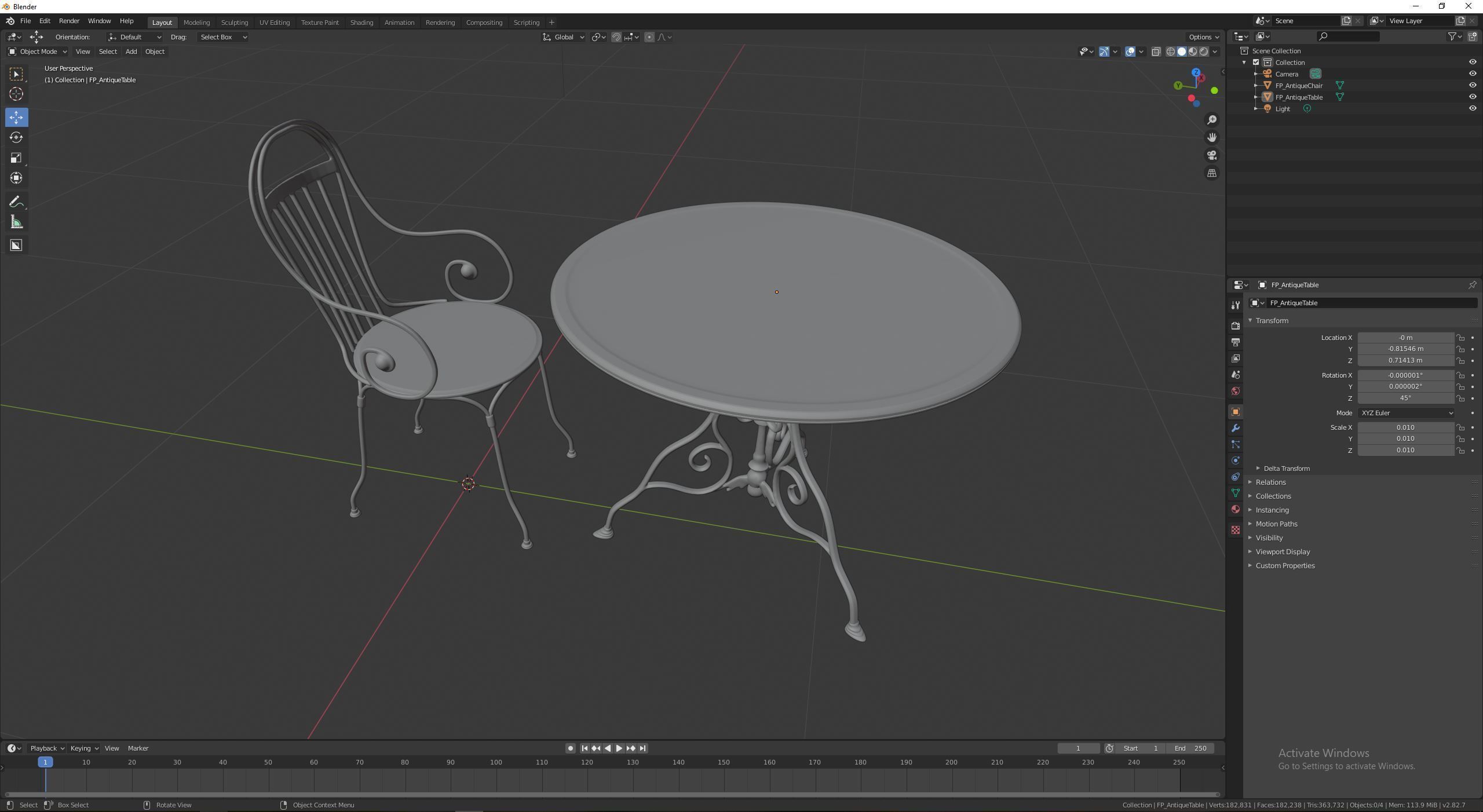Select the Rotate tool in toolbar
Viewport: 1483px width, 812px height.
pos(16,137)
